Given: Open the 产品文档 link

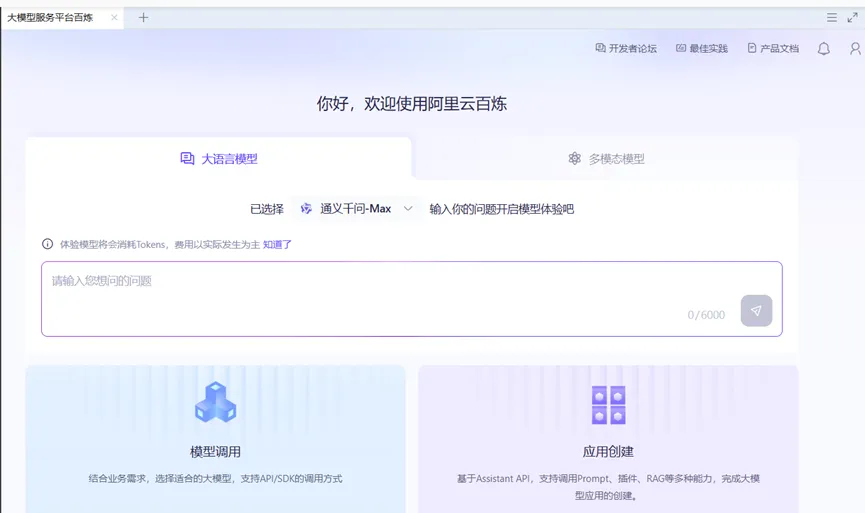Looking at the screenshot, I should click(x=773, y=49).
